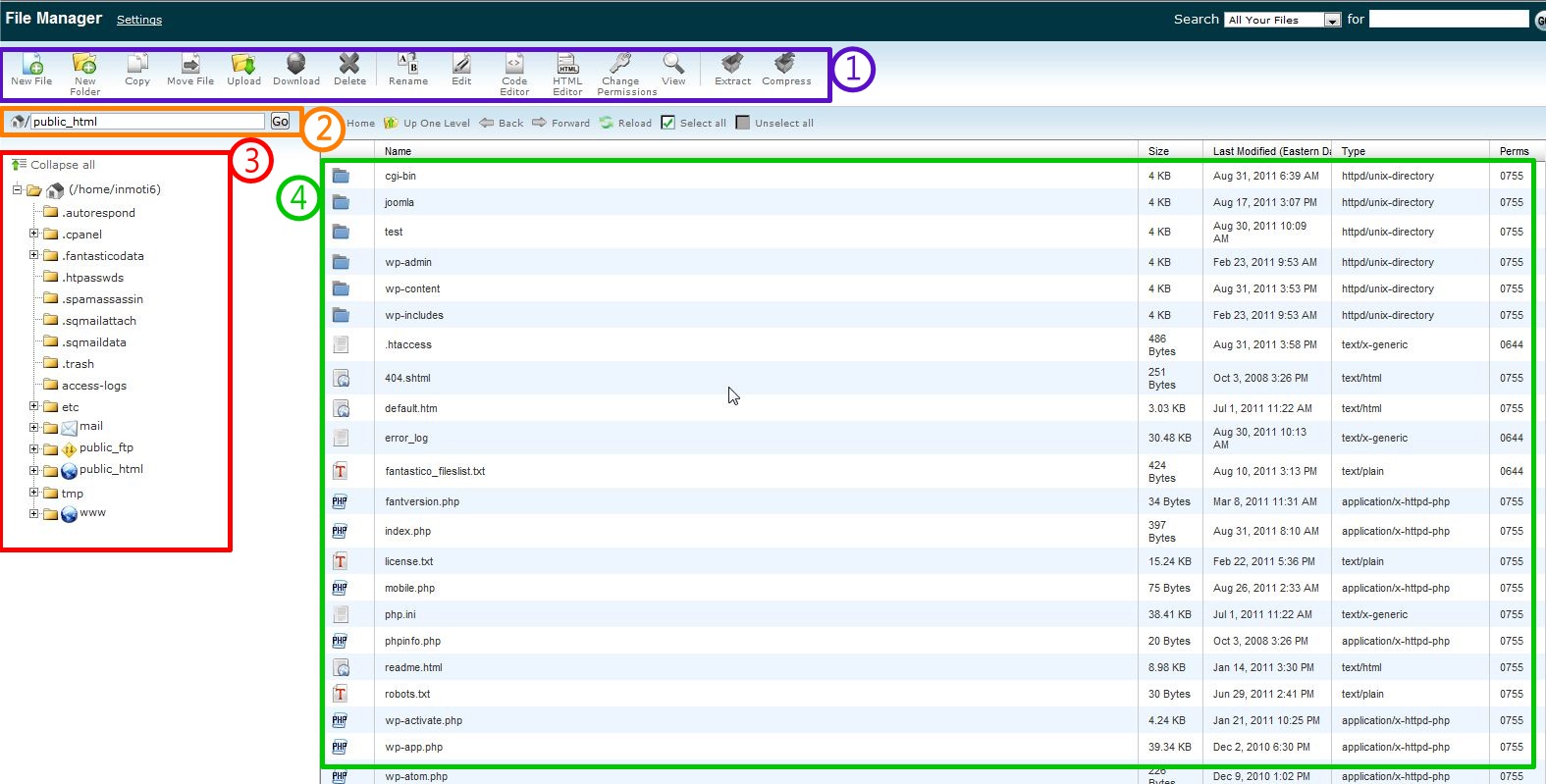The height and width of the screenshot is (784, 1546).
Task: Click the Upload icon
Action: click(x=243, y=66)
